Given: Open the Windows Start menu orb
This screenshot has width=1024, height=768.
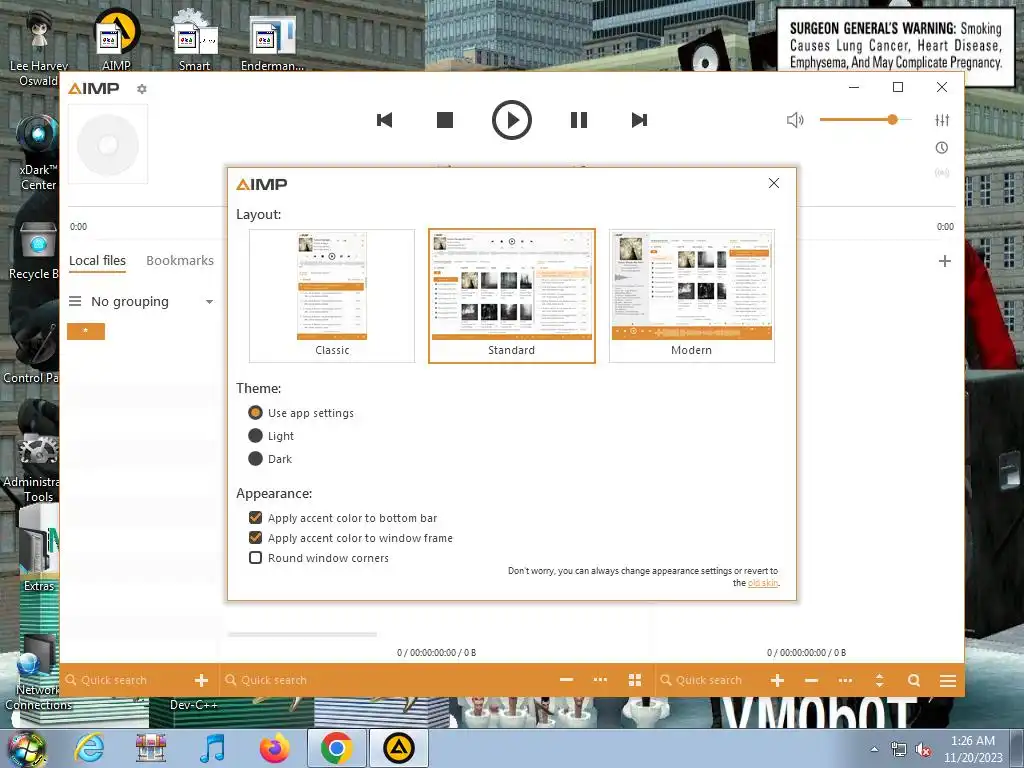Looking at the screenshot, I should [x=26, y=748].
